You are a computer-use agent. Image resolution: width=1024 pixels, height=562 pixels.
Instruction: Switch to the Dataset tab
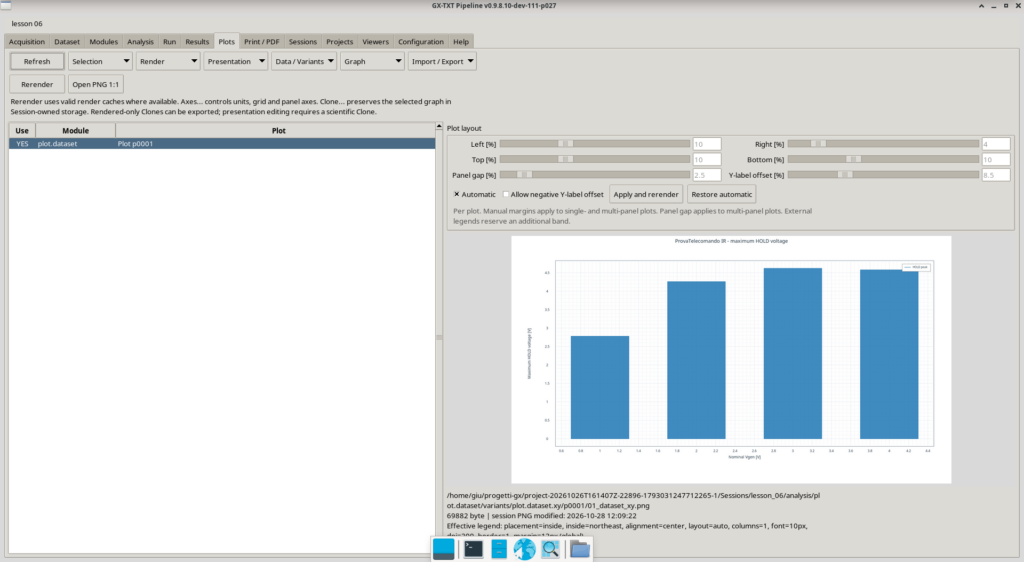click(x=67, y=42)
